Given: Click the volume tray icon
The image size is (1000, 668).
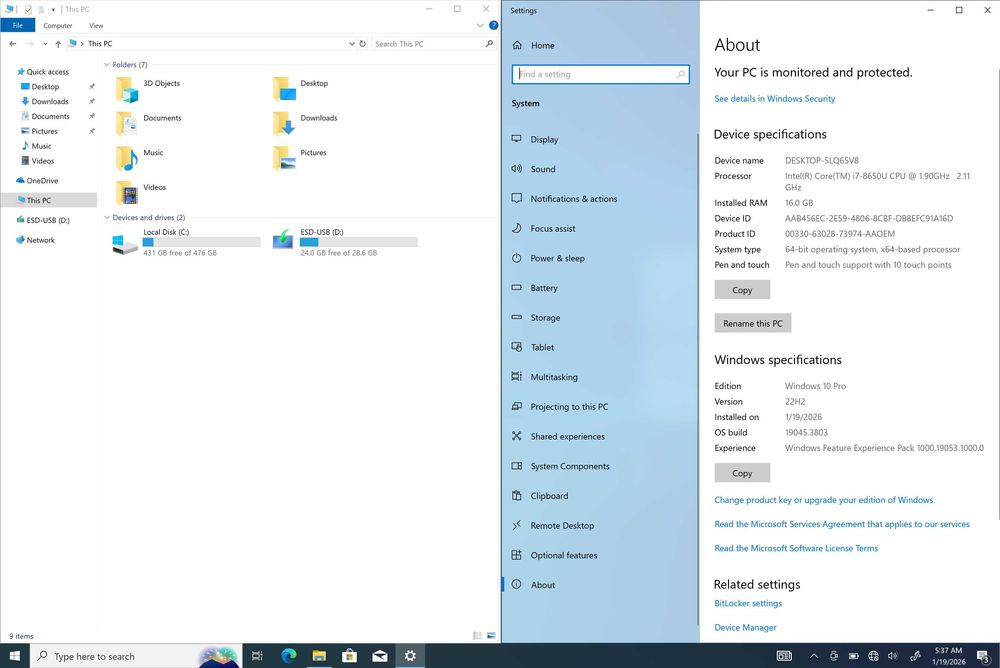Looking at the screenshot, I should point(893,656).
